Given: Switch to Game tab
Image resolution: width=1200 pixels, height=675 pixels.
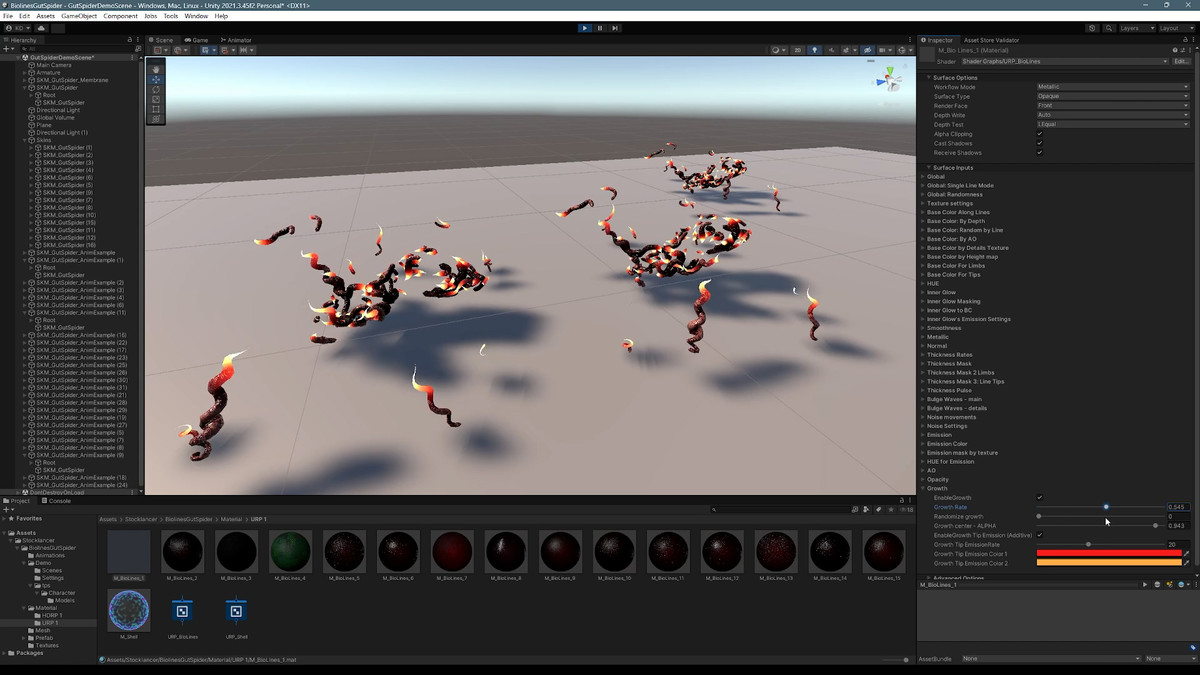Looking at the screenshot, I should pyautogui.click(x=197, y=40).
